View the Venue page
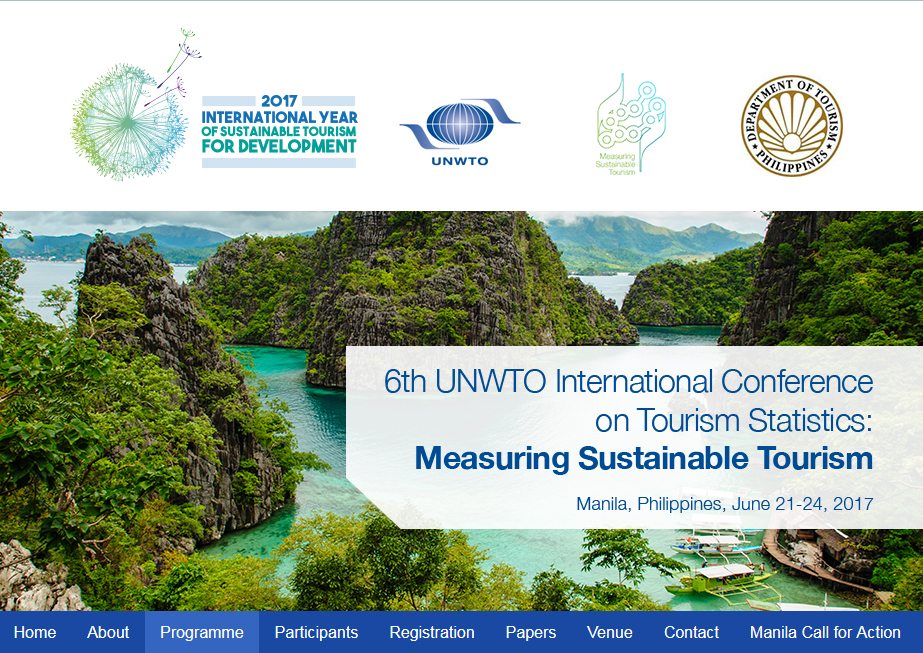The width and height of the screenshot is (923, 653). pyautogui.click(x=610, y=632)
